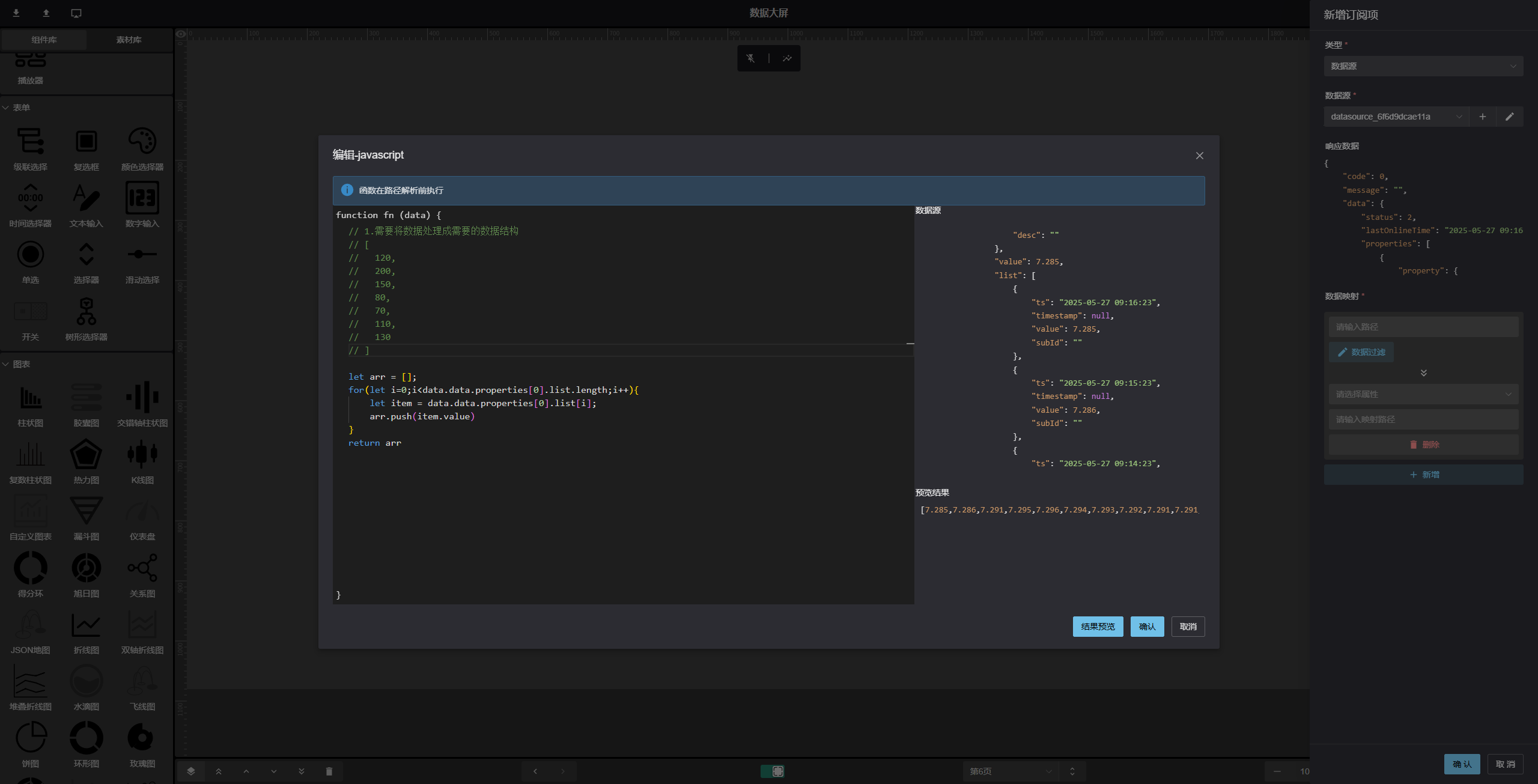This screenshot has height=784, width=1538.
Task: Select the 得分环 score ring component
Action: (30, 568)
